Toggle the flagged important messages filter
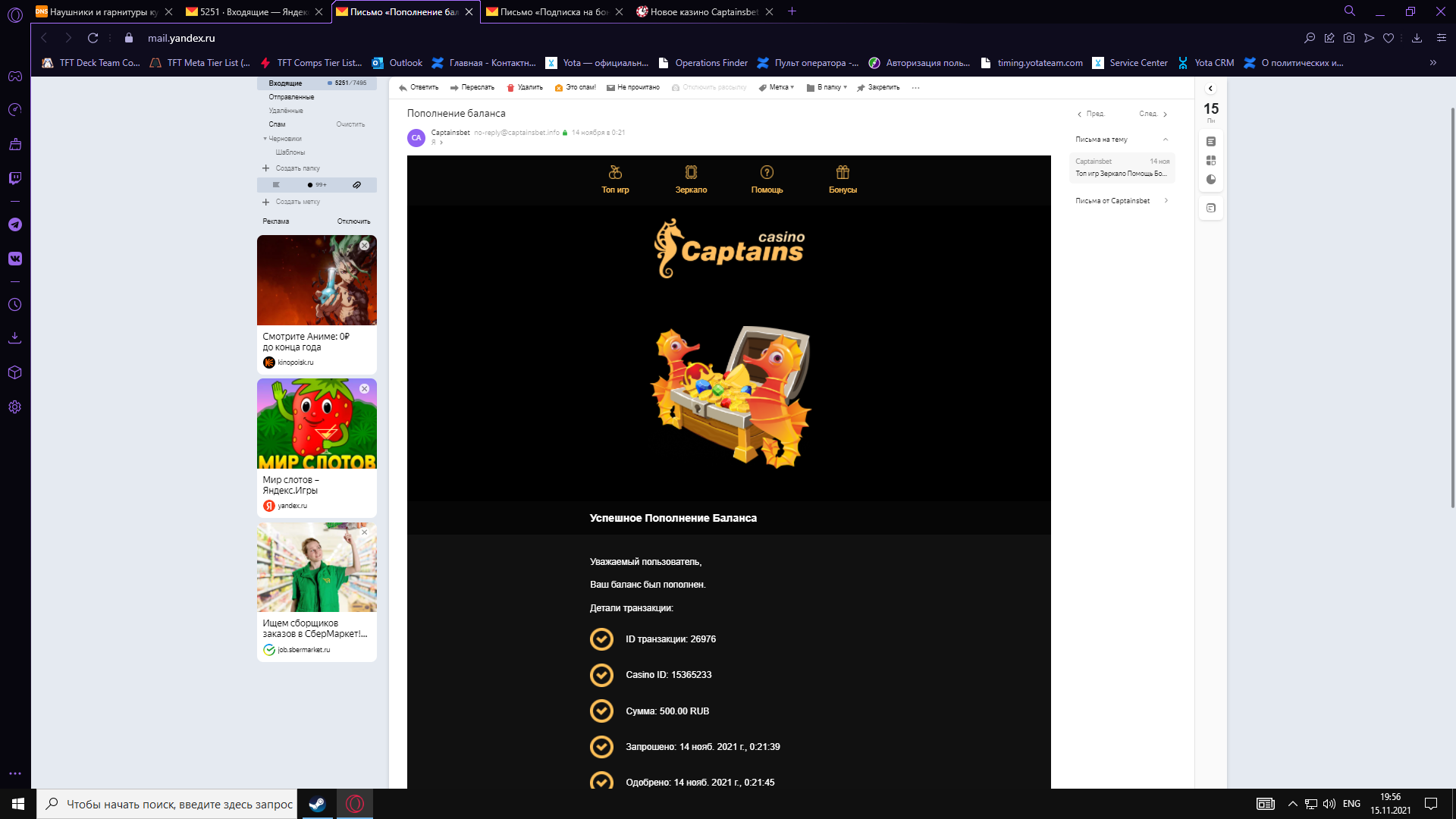 276,185
